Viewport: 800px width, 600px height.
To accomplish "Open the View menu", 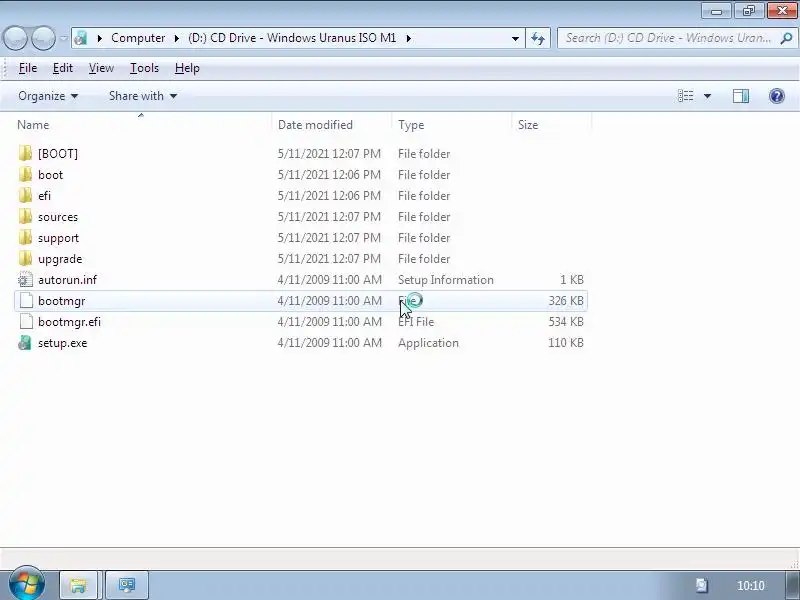I will coord(101,68).
